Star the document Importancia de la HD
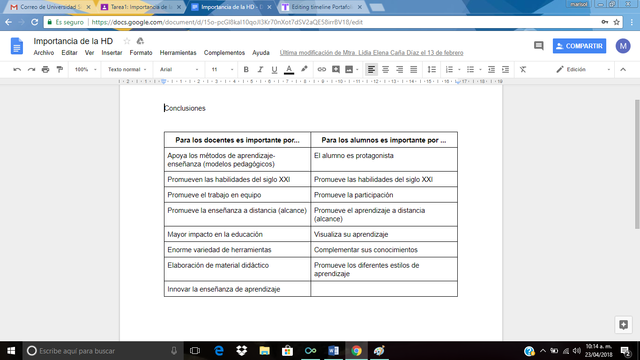The width and height of the screenshot is (640, 360). coord(127,41)
